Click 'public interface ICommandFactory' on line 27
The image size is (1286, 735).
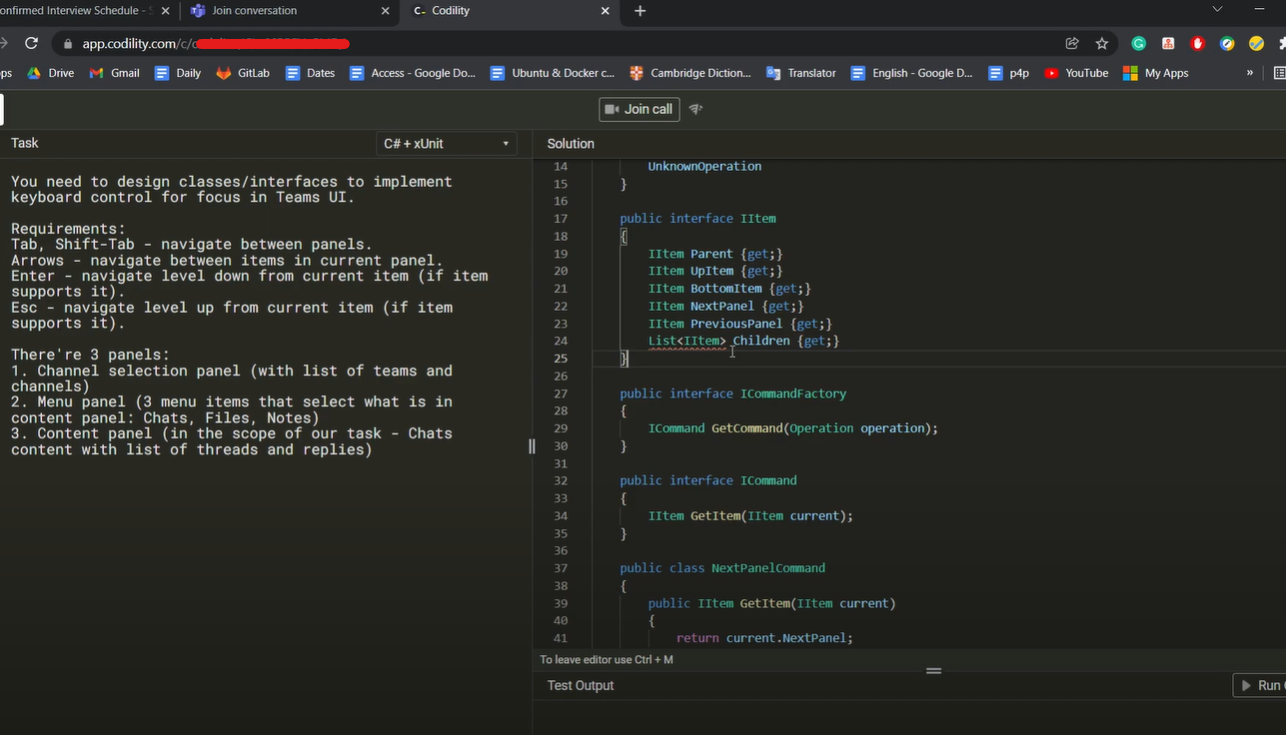pyautogui.click(x=733, y=393)
